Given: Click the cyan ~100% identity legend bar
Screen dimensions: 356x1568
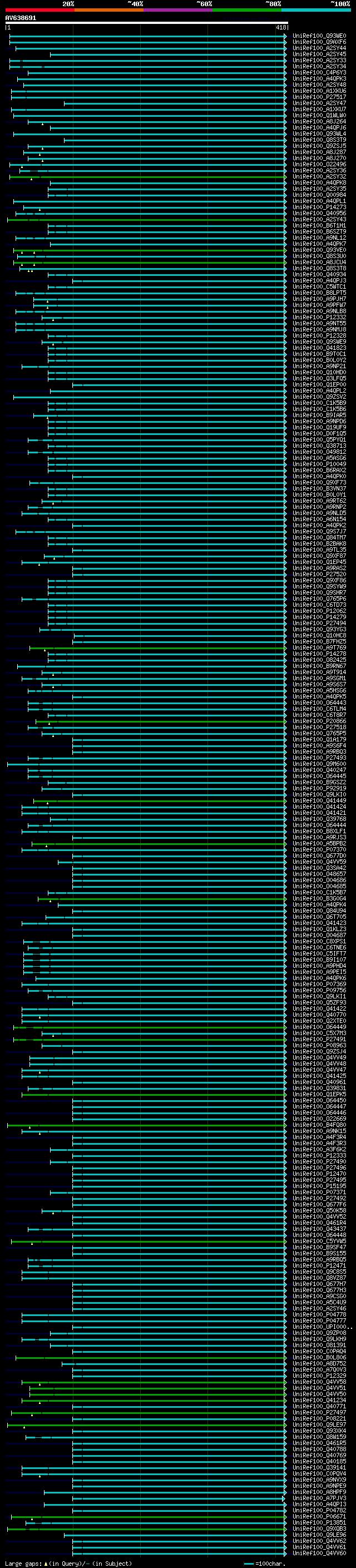Looking at the screenshot, I should pos(316,10).
